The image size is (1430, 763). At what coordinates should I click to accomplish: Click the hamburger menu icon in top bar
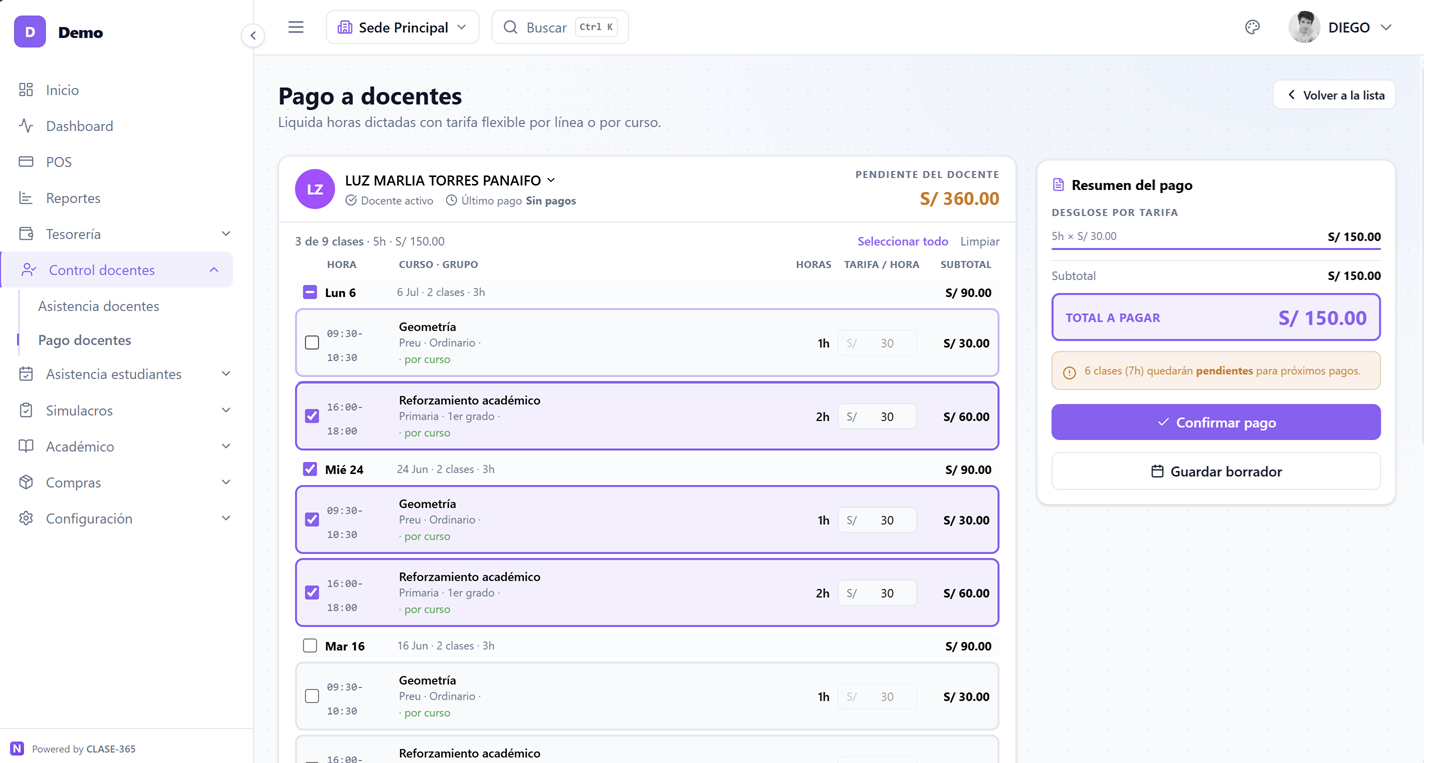[x=296, y=27]
